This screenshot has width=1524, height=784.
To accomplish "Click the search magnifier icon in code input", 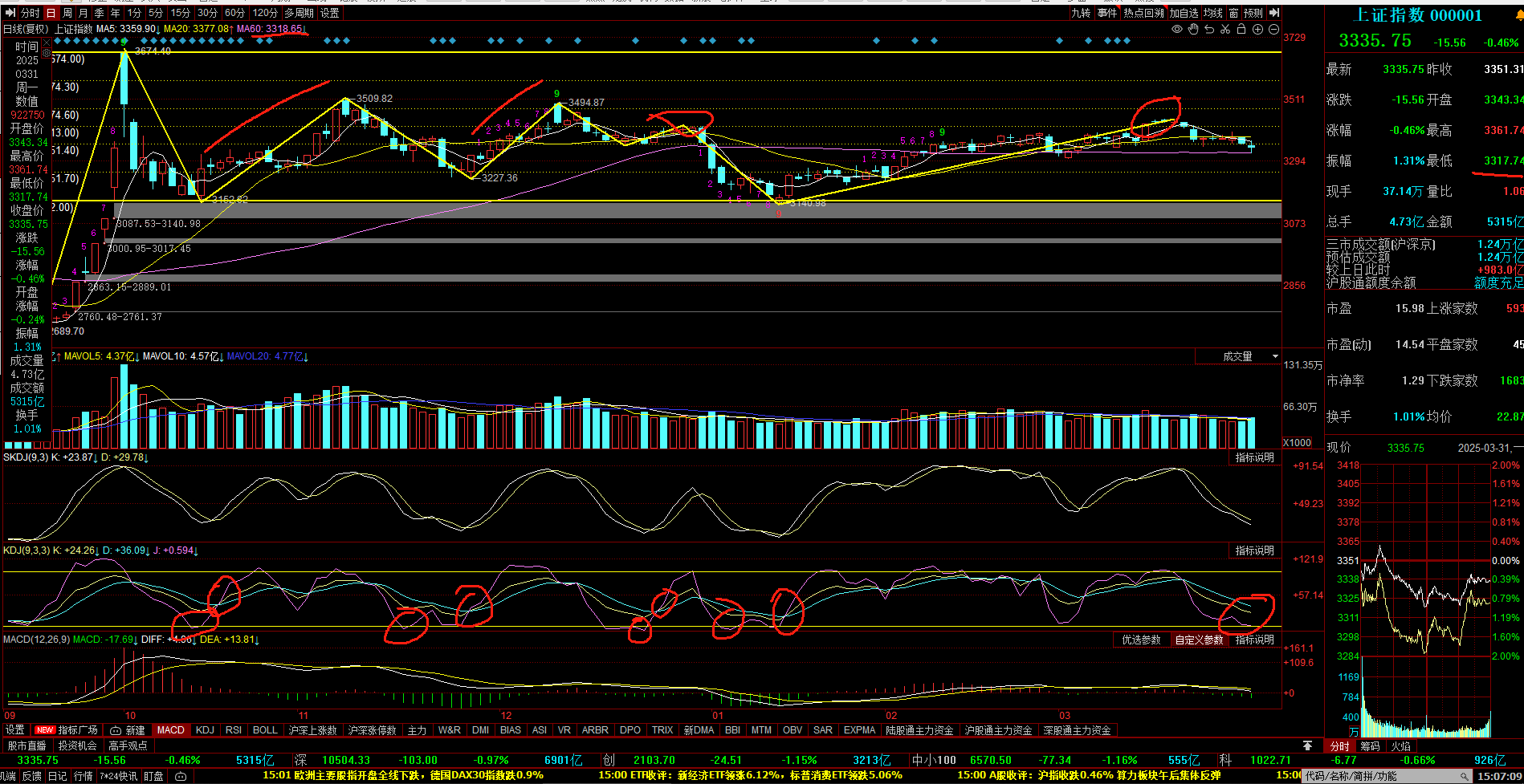I will click(x=1464, y=776).
